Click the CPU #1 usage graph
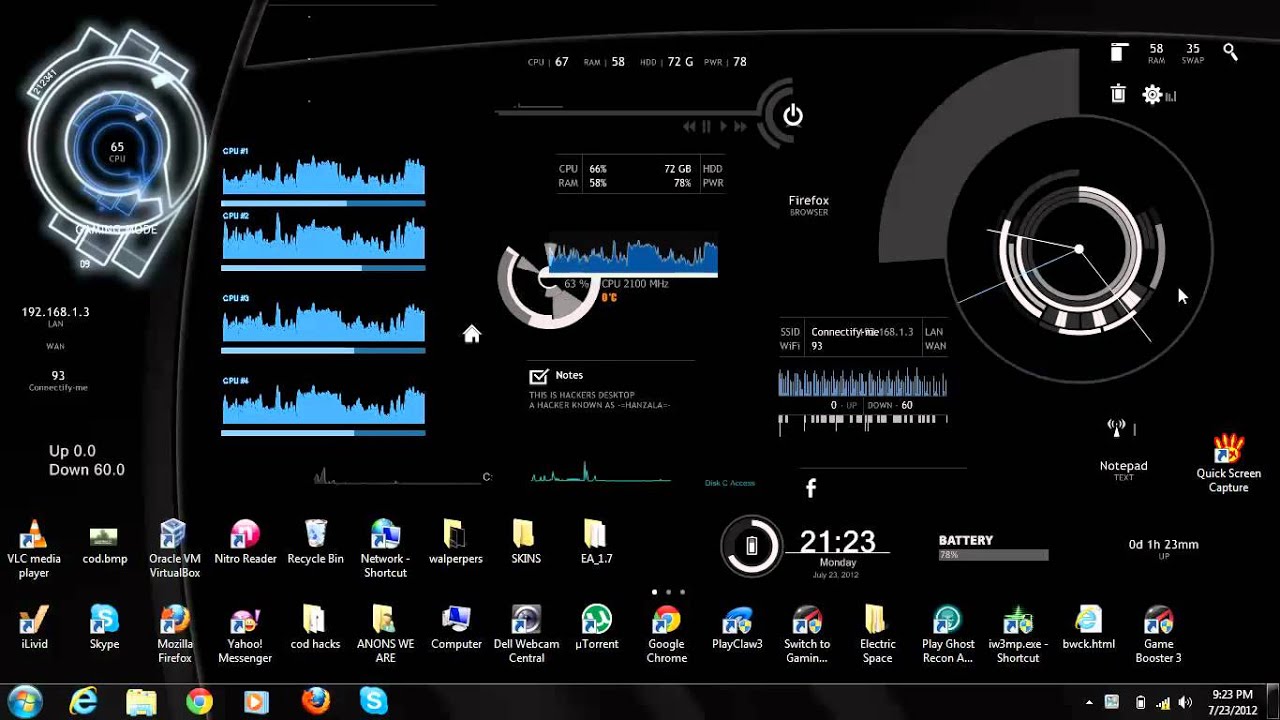 click(x=323, y=176)
